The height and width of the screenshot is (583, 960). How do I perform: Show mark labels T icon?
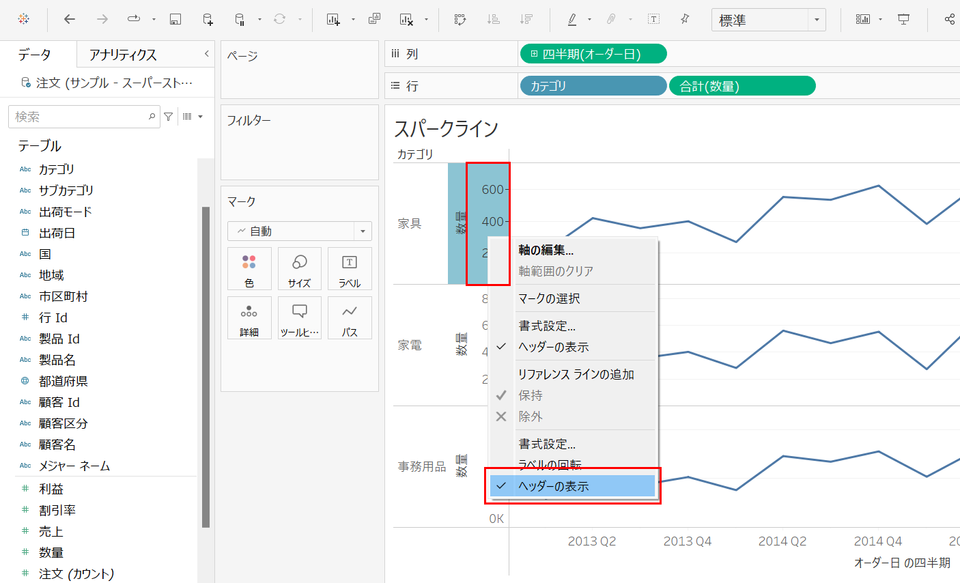[x=654, y=20]
